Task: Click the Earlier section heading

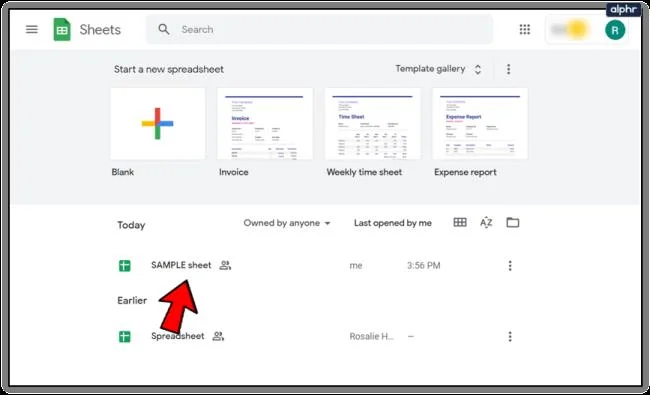Action: [x=132, y=300]
